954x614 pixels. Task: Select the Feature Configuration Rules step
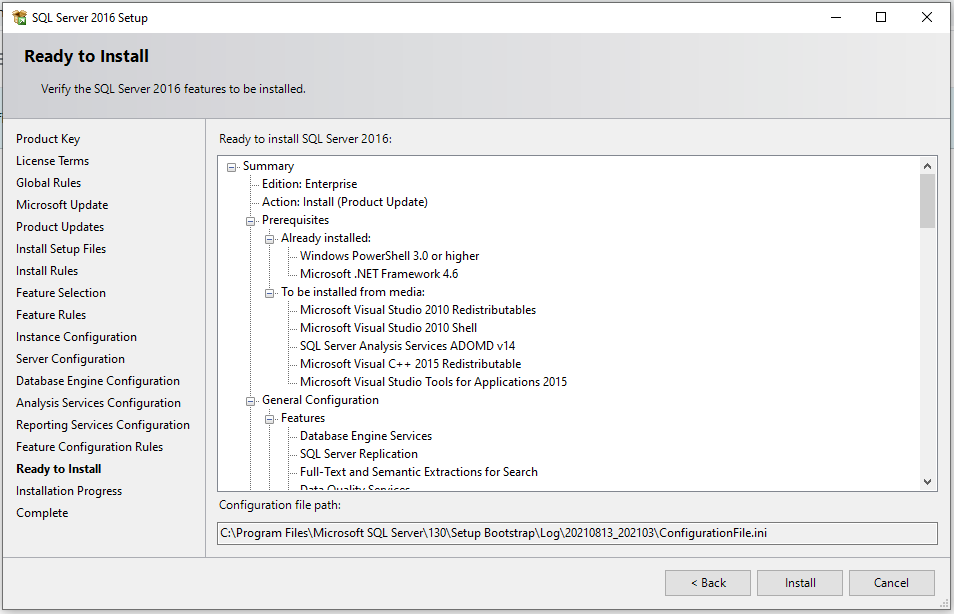click(89, 447)
